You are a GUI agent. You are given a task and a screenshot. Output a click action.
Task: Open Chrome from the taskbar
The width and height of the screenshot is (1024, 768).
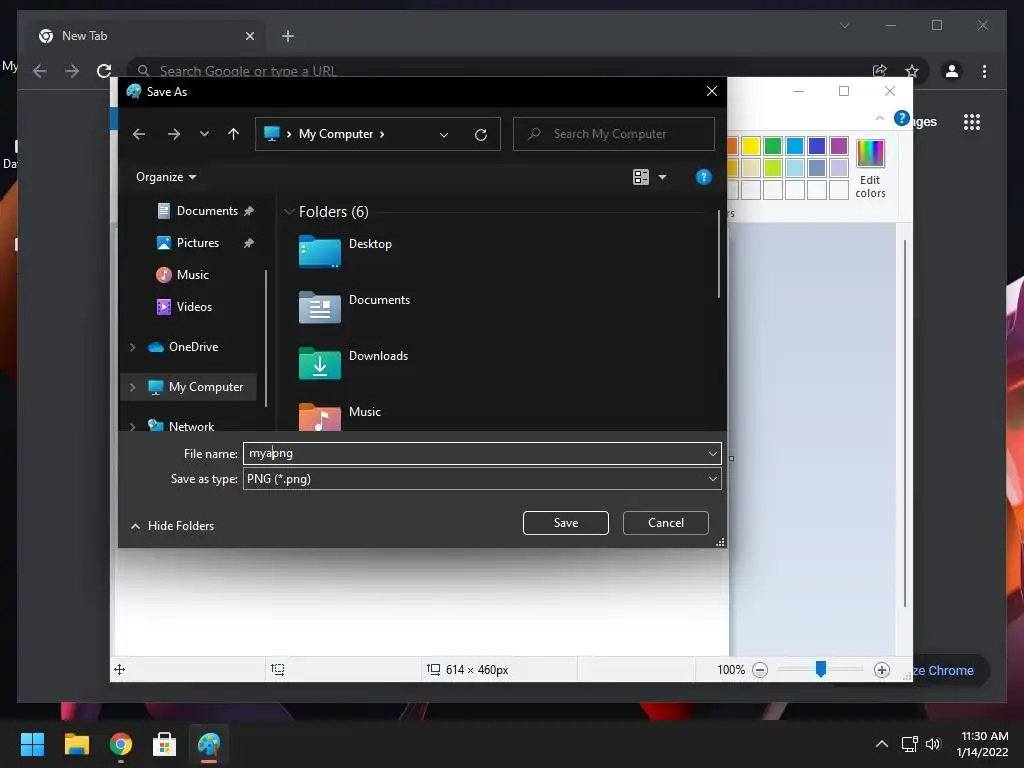click(x=120, y=744)
